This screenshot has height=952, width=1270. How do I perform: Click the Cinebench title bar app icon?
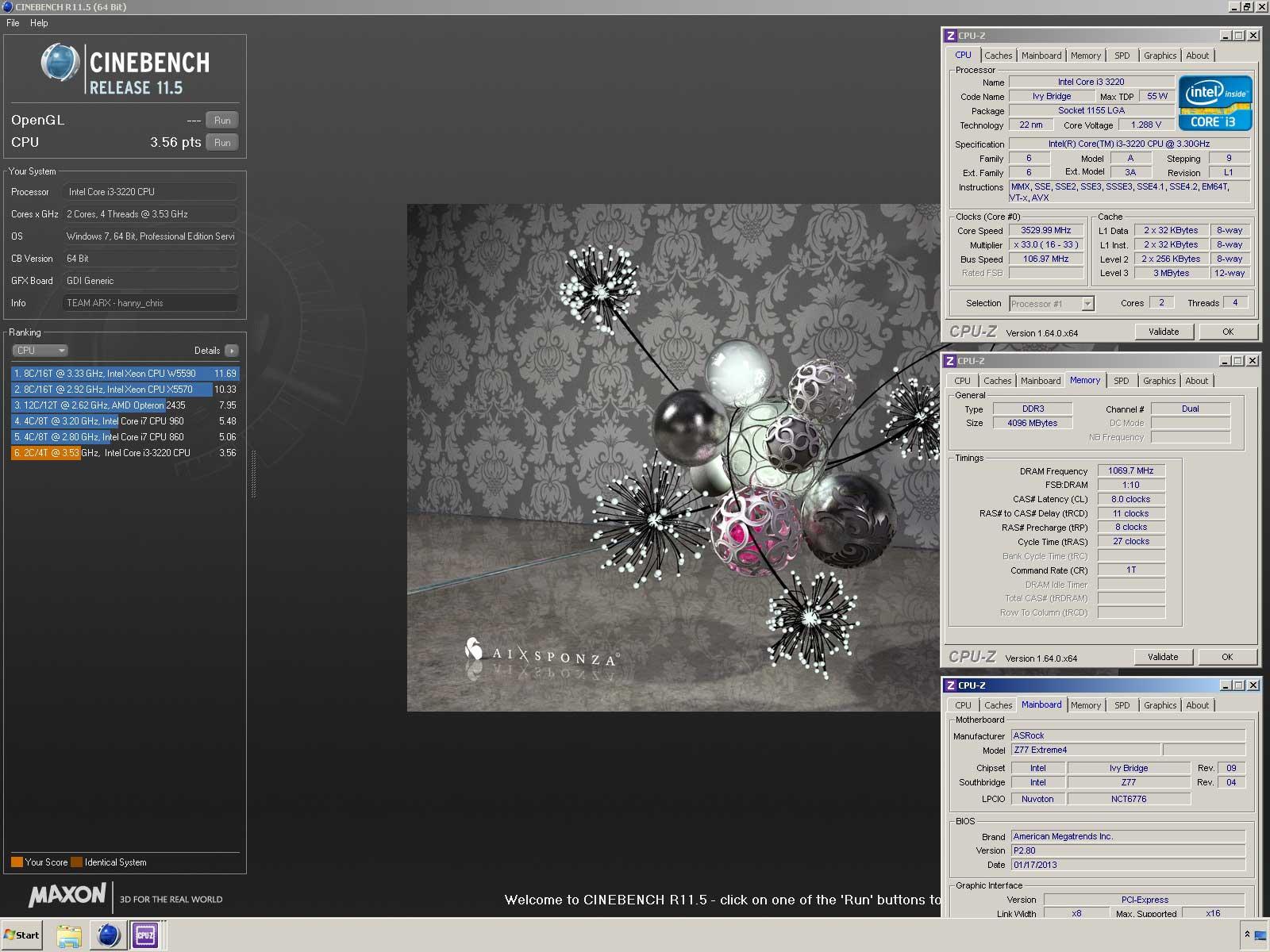pos(8,7)
